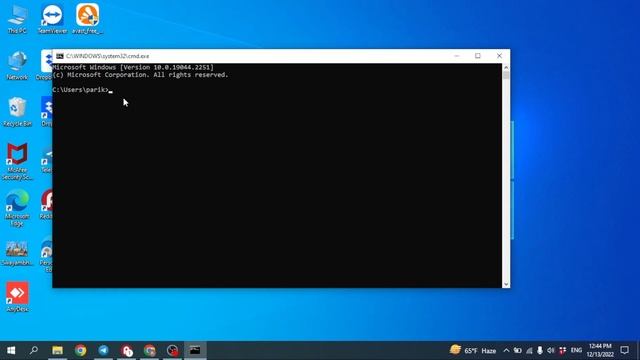Click the C:\Users\parik> prompt line
The height and width of the screenshot is (360, 640).
tap(80, 90)
